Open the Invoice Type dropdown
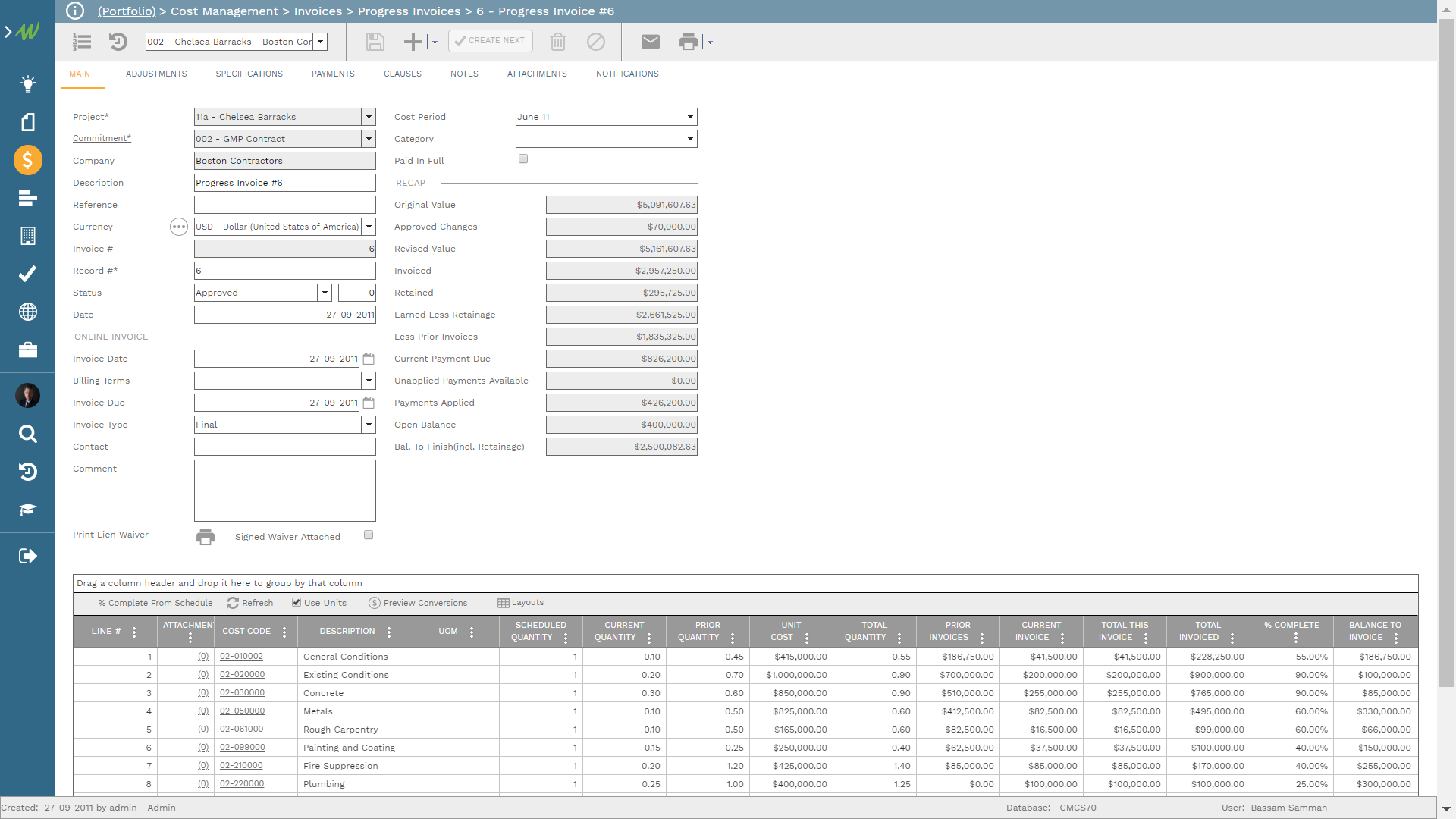Image resolution: width=1456 pixels, height=819 pixels. click(x=369, y=424)
